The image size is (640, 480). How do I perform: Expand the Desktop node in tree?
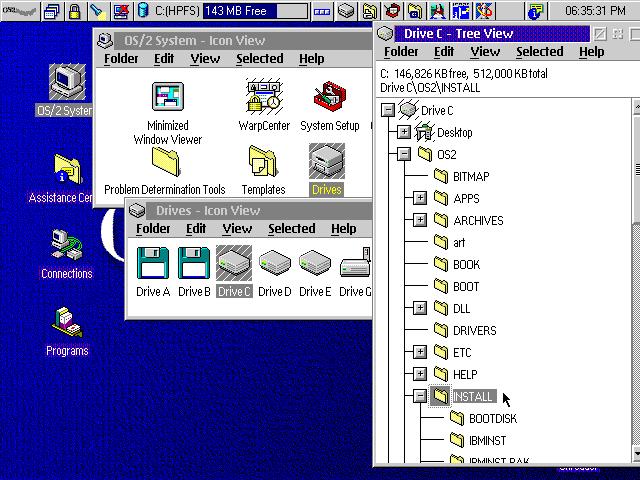403,133
